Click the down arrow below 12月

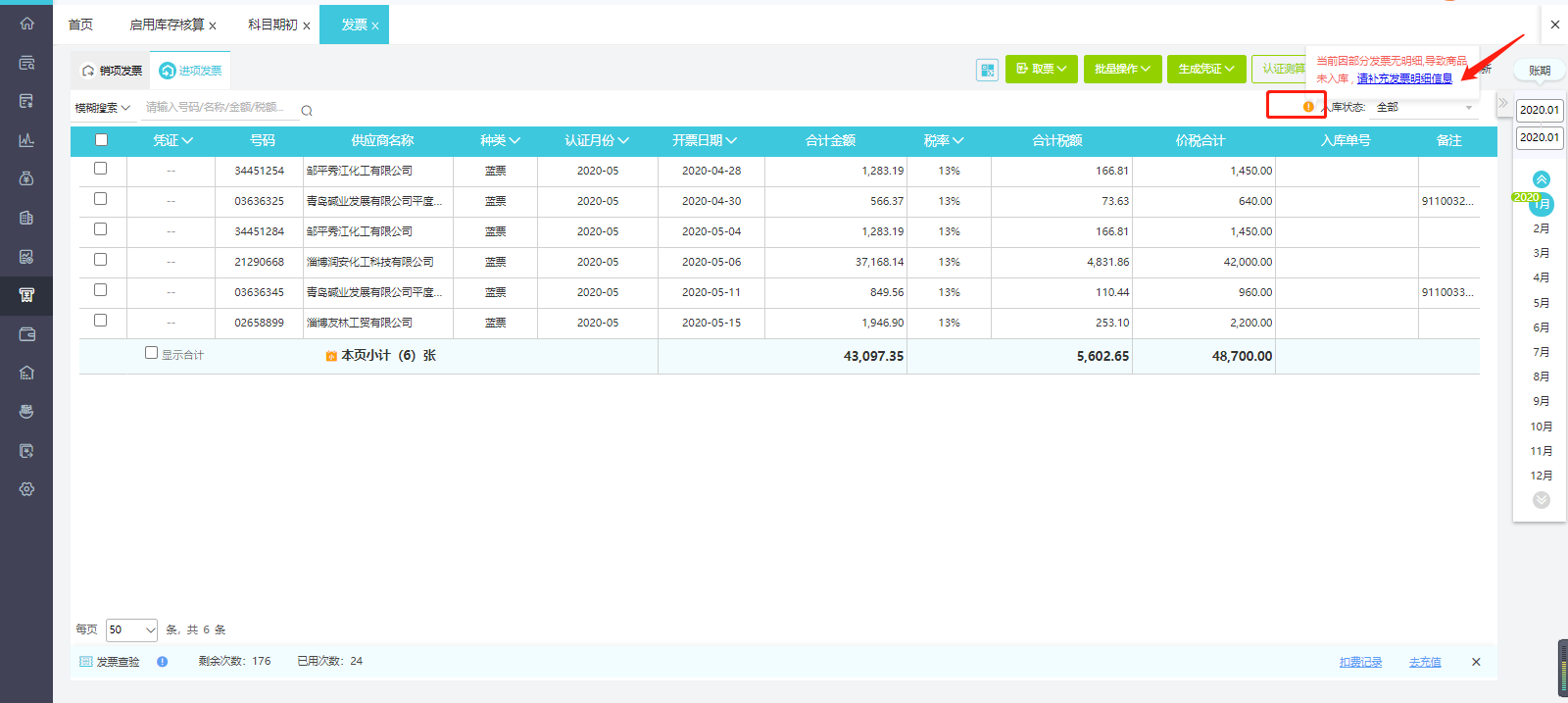[x=1542, y=500]
